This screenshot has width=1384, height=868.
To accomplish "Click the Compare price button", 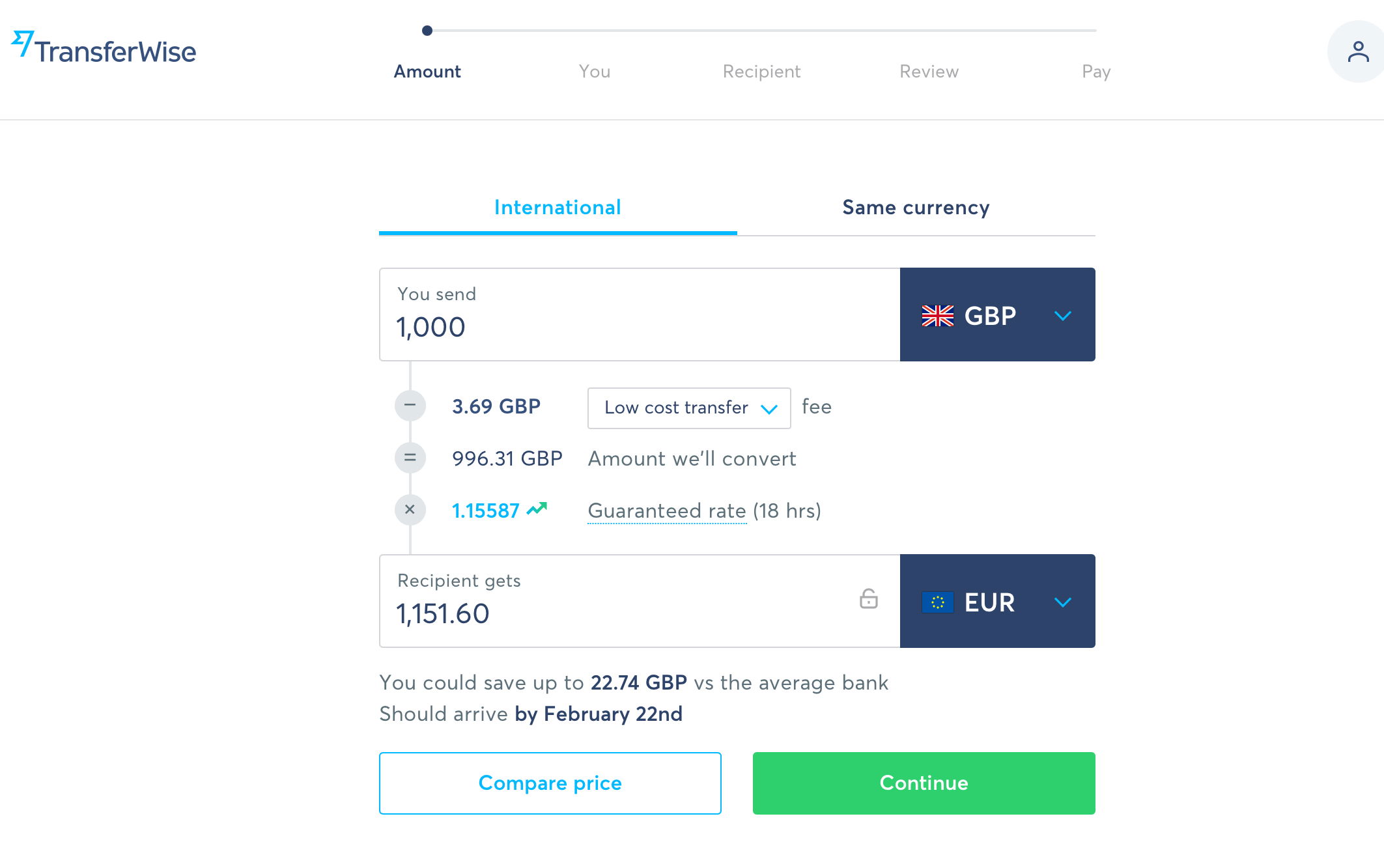I will [x=550, y=783].
